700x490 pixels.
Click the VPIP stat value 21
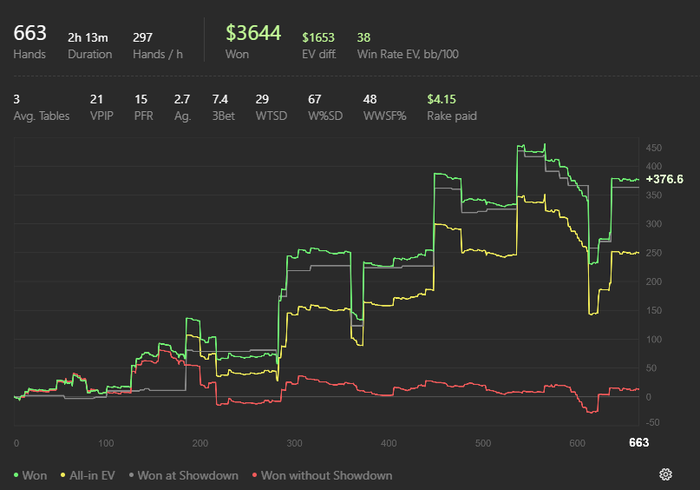click(96, 99)
